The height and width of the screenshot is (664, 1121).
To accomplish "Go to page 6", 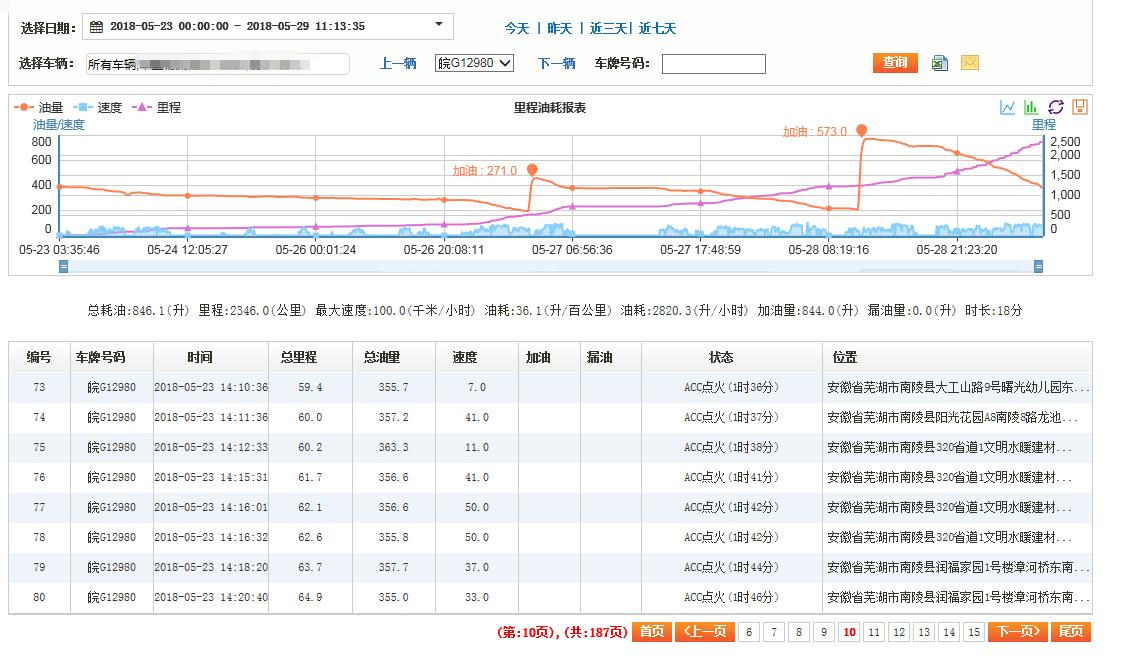I will tap(749, 632).
